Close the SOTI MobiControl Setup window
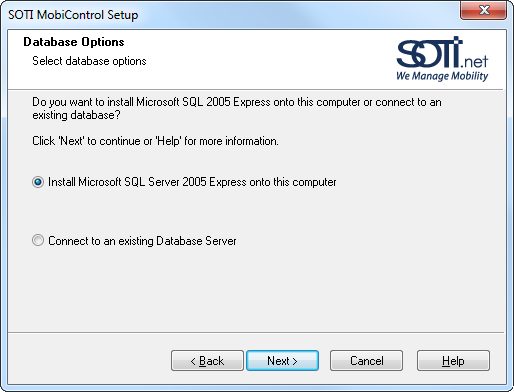The height and width of the screenshot is (392, 514). pos(483,11)
